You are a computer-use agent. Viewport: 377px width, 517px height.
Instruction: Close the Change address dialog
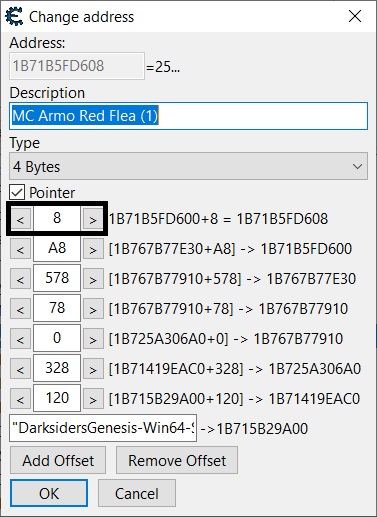coord(355,16)
